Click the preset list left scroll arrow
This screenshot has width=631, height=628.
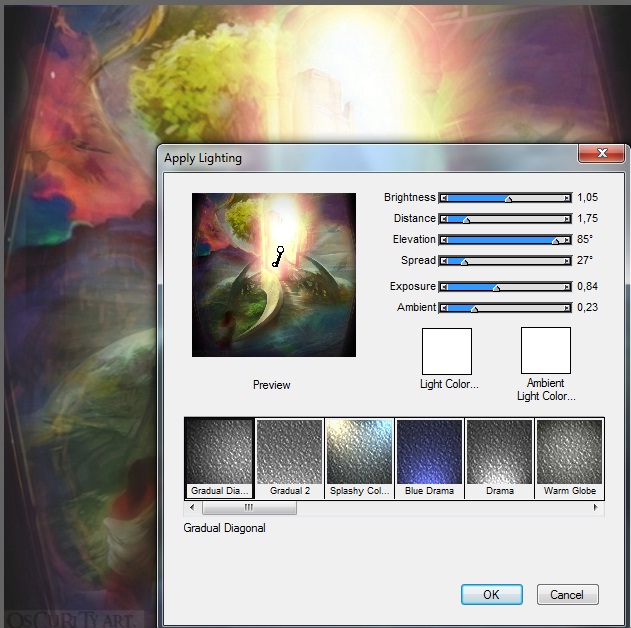click(x=192, y=507)
